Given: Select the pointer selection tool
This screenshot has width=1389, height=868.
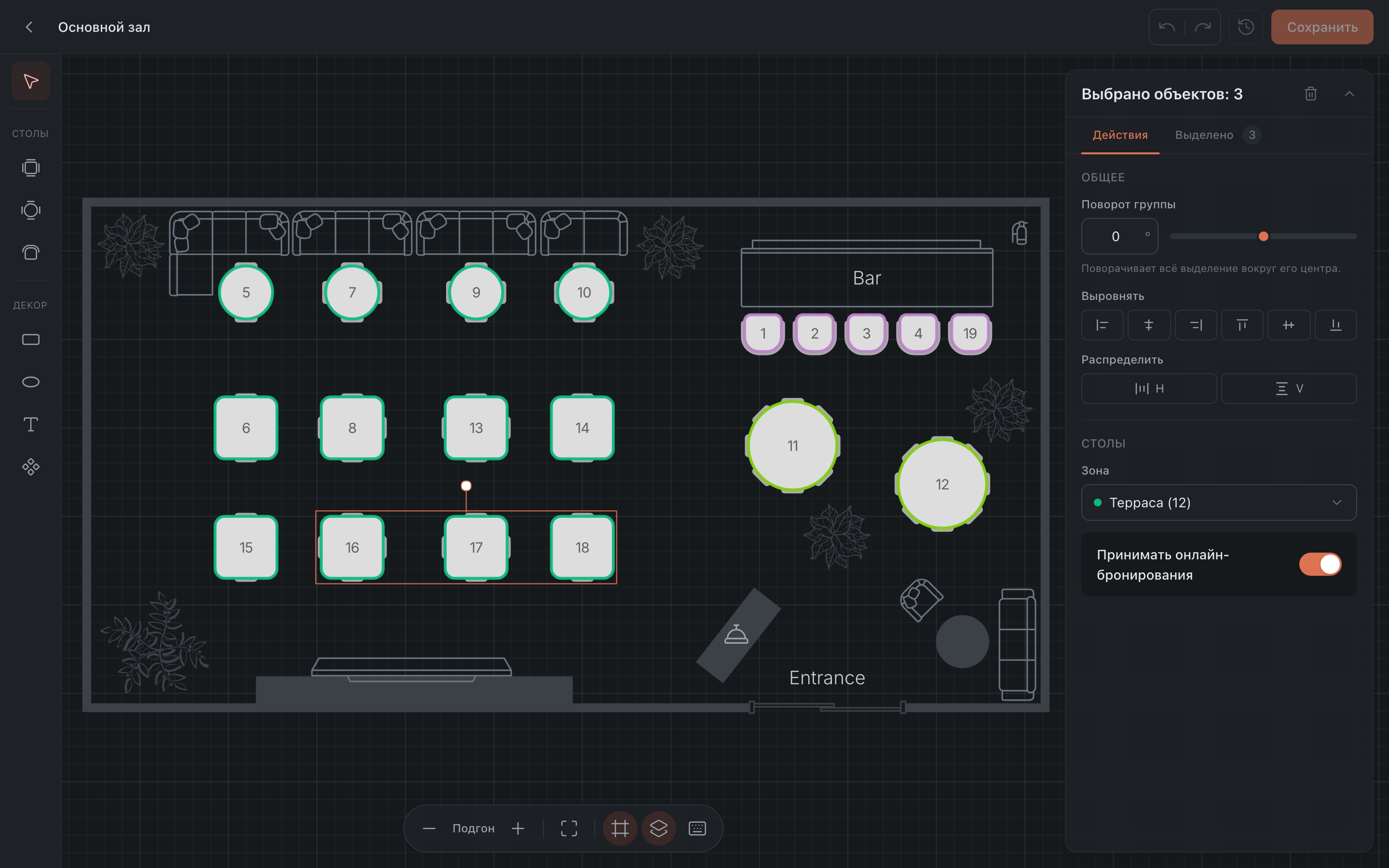Looking at the screenshot, I should (31, 81).
